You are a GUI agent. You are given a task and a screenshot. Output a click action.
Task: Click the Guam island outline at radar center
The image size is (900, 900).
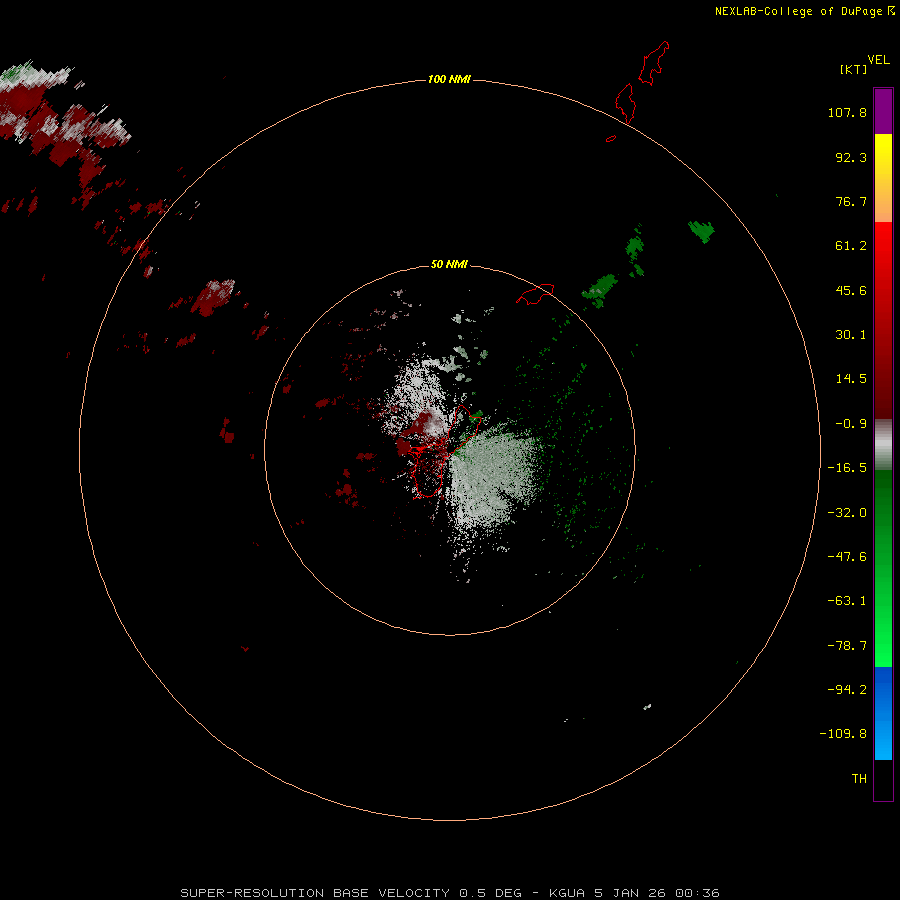[445, 453]
